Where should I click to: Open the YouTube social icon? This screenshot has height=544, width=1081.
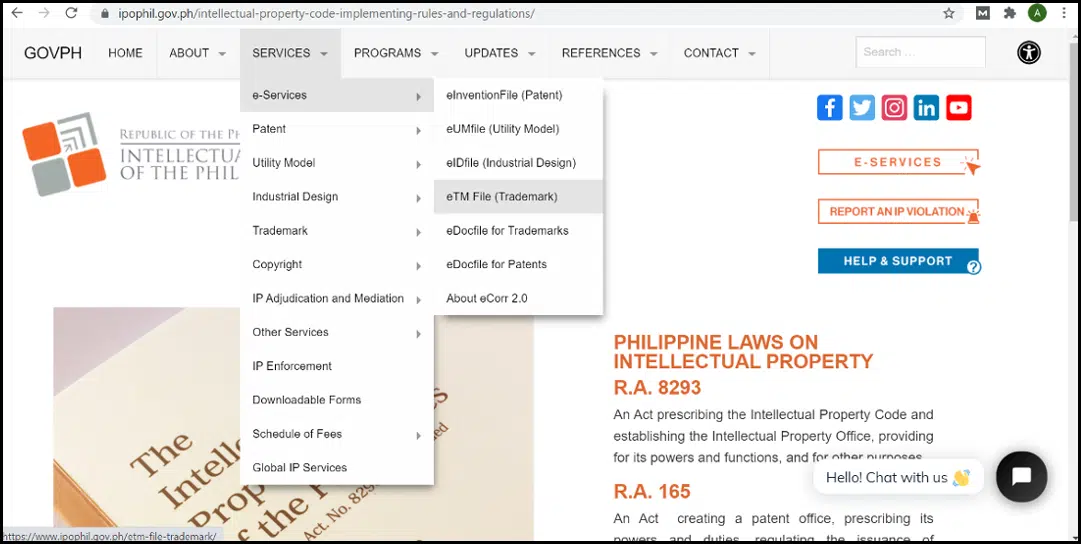point(959,108)
